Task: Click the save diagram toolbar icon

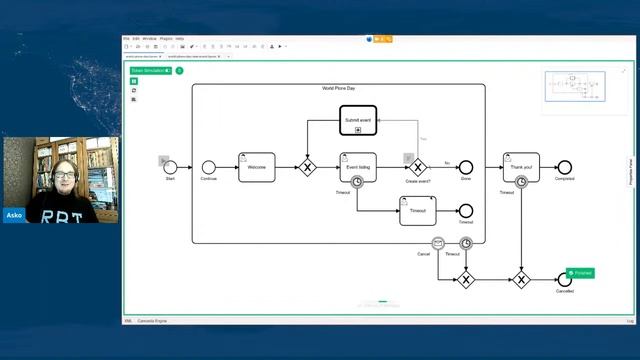Action: 147,47
